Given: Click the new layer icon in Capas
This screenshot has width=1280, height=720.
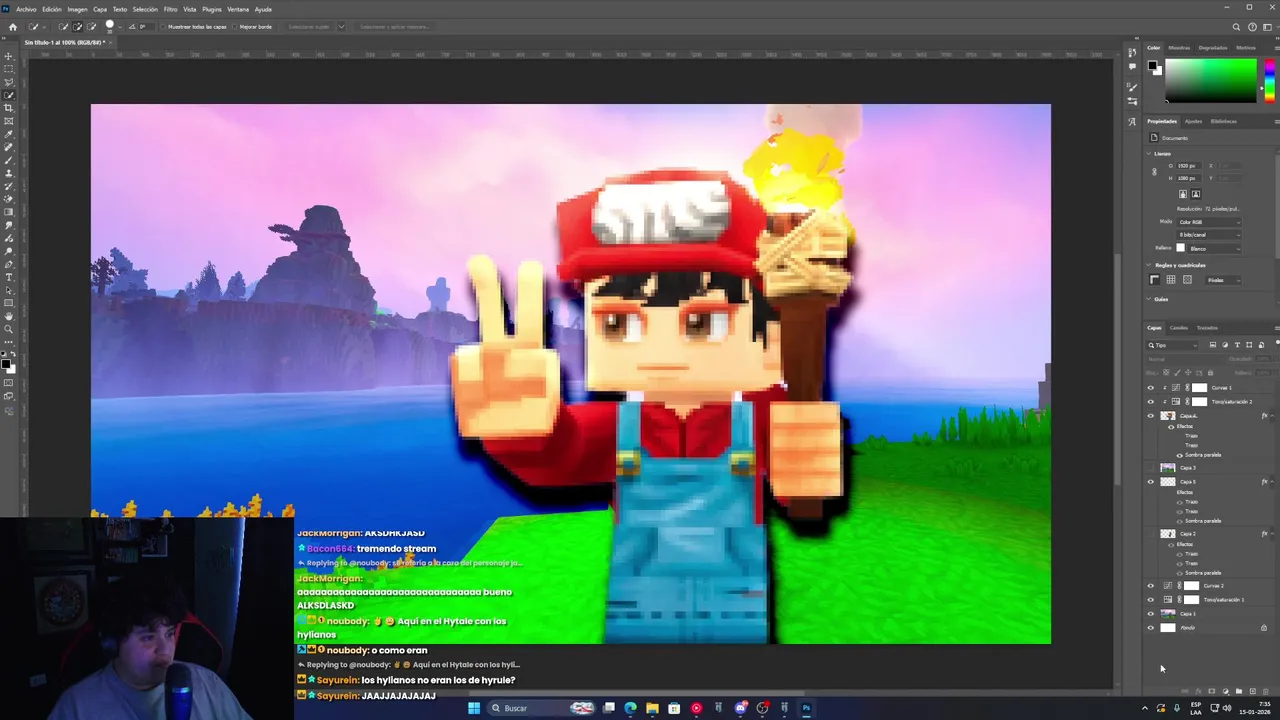Looking at the screenshot, I should pyautogui.click(x=1253, y=691).
